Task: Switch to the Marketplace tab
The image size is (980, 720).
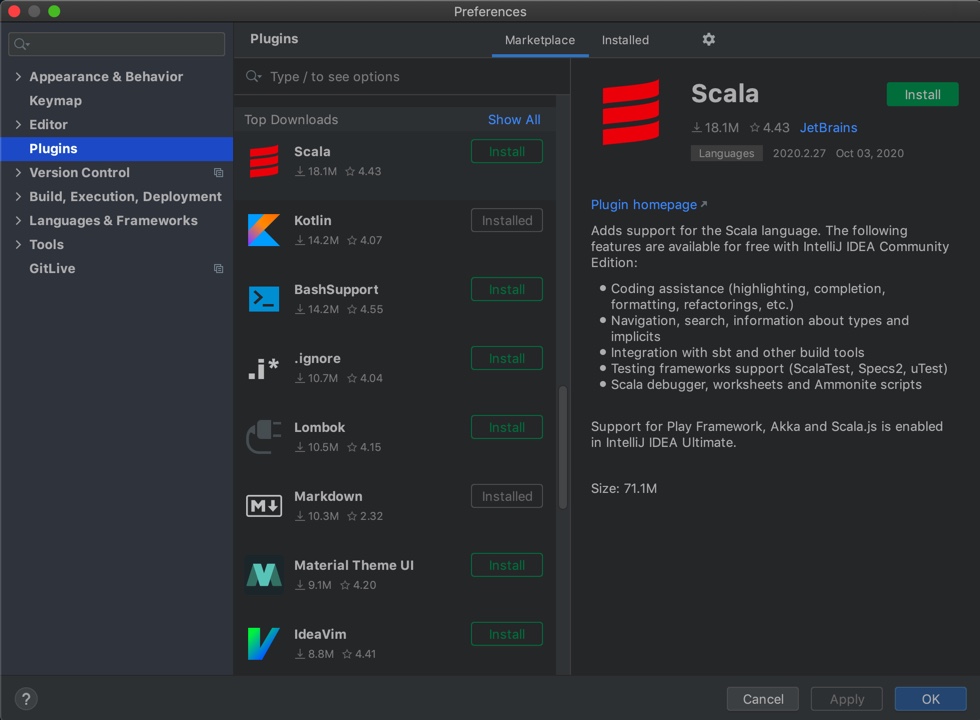Action: click(539, 40)
